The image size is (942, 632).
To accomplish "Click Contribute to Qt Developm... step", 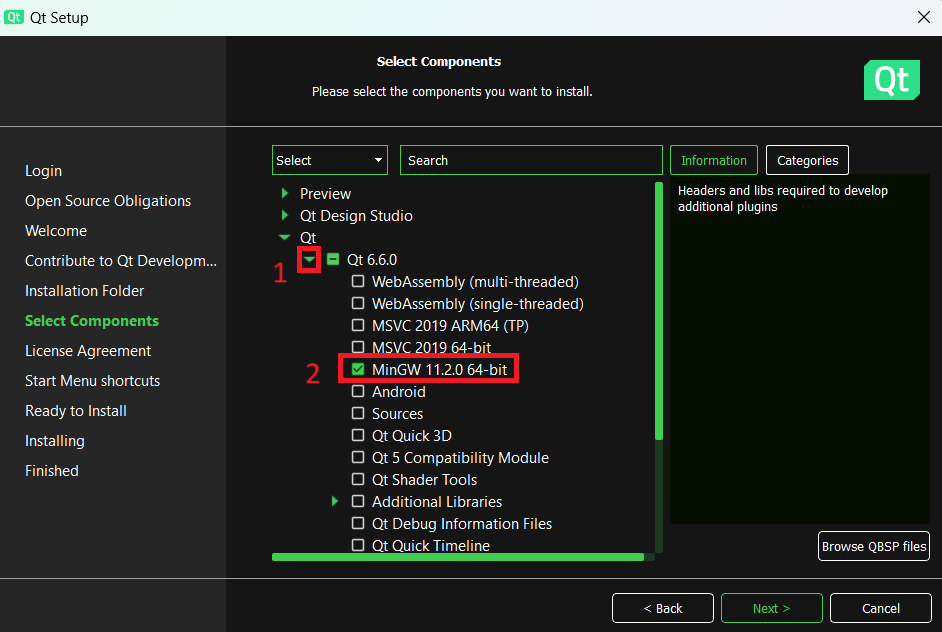I will click(x=121, y=261).
